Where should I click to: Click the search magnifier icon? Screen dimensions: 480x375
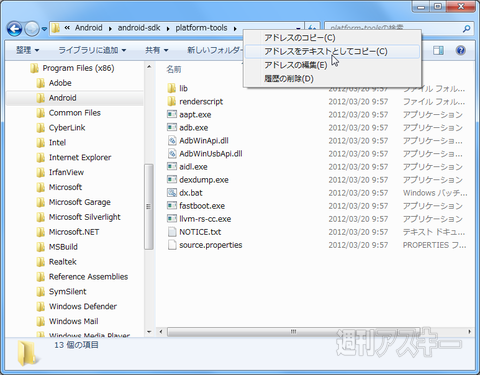coord(467,29)
